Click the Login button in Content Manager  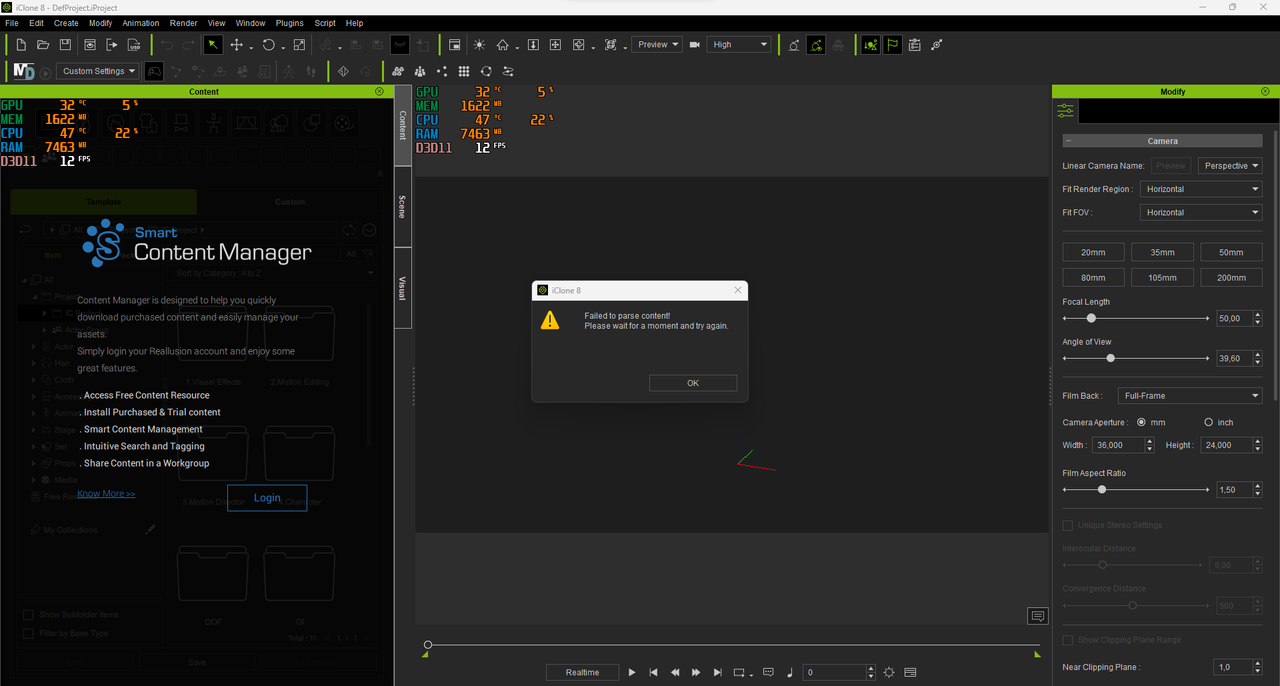tap(267, 498)
